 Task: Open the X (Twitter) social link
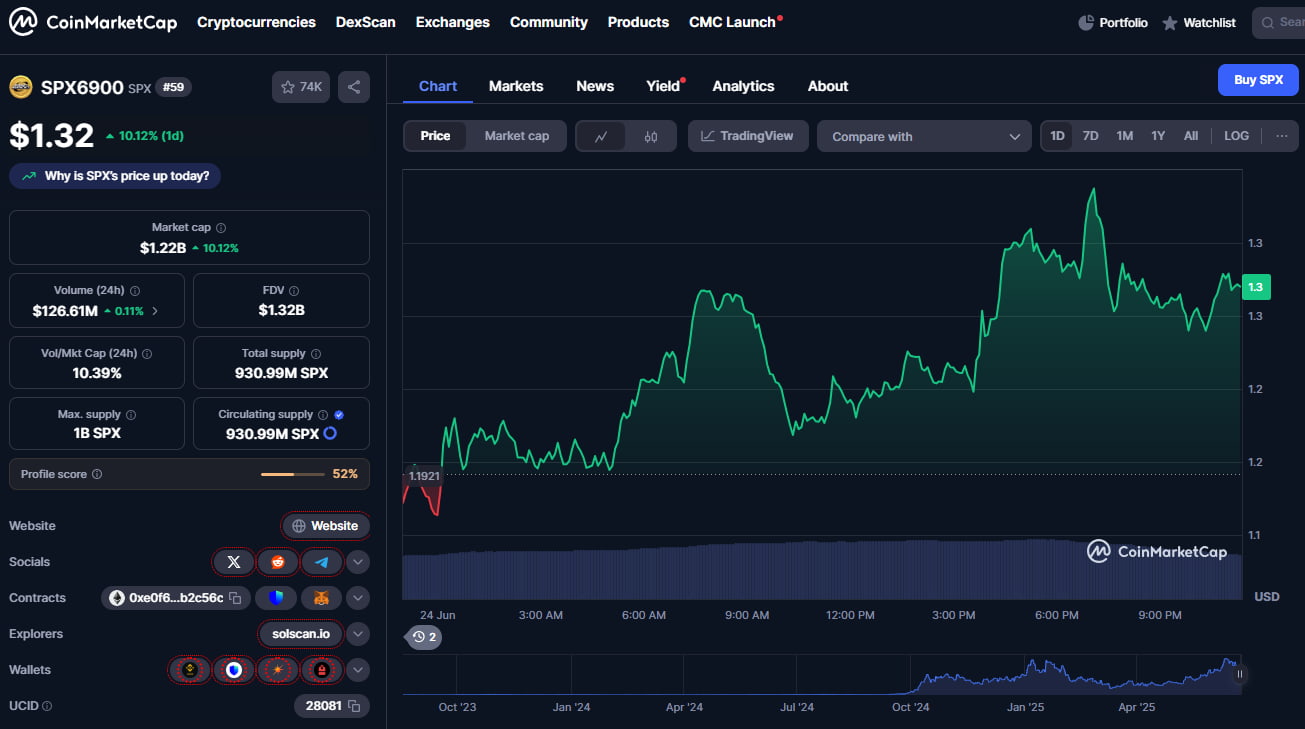tap(234, 562)
